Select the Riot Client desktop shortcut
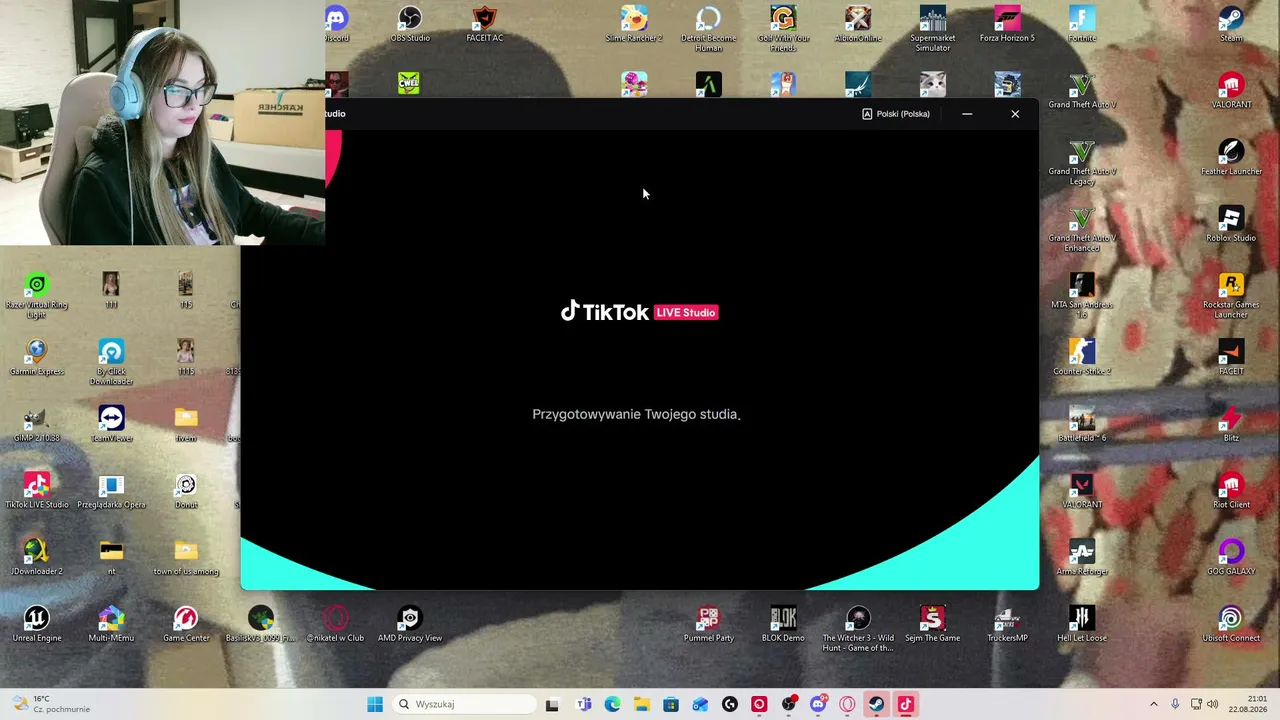Viewport: 1280px width, 720px height. (x=1231, y=490)
